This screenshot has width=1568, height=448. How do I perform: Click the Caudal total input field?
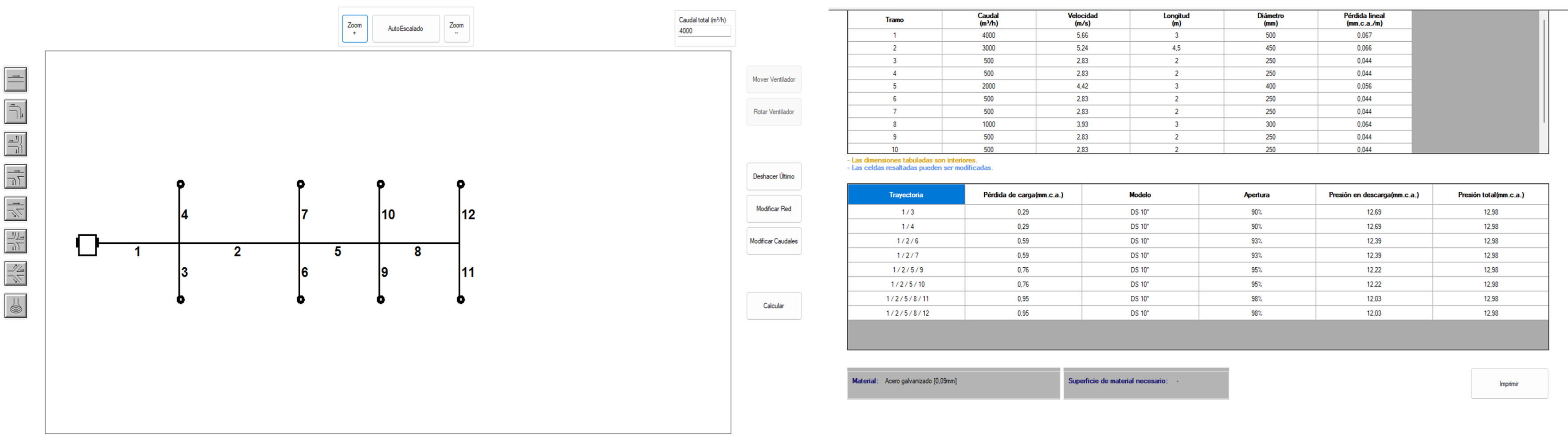pos(703,31)
